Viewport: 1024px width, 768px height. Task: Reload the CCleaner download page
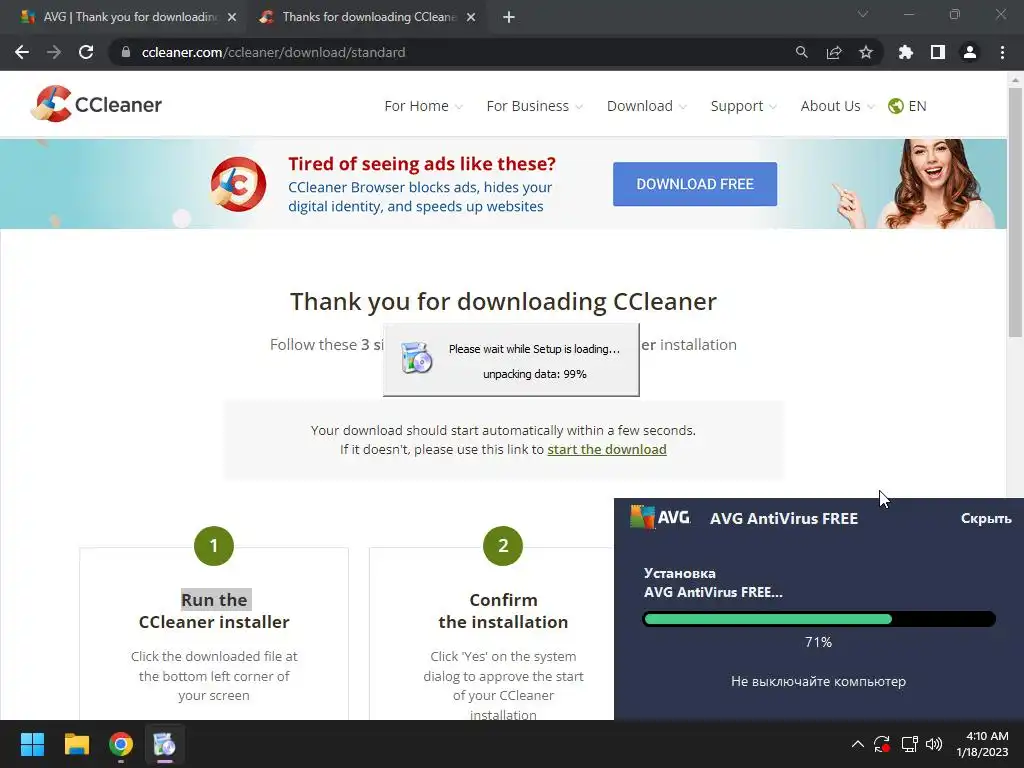point(86,52)
